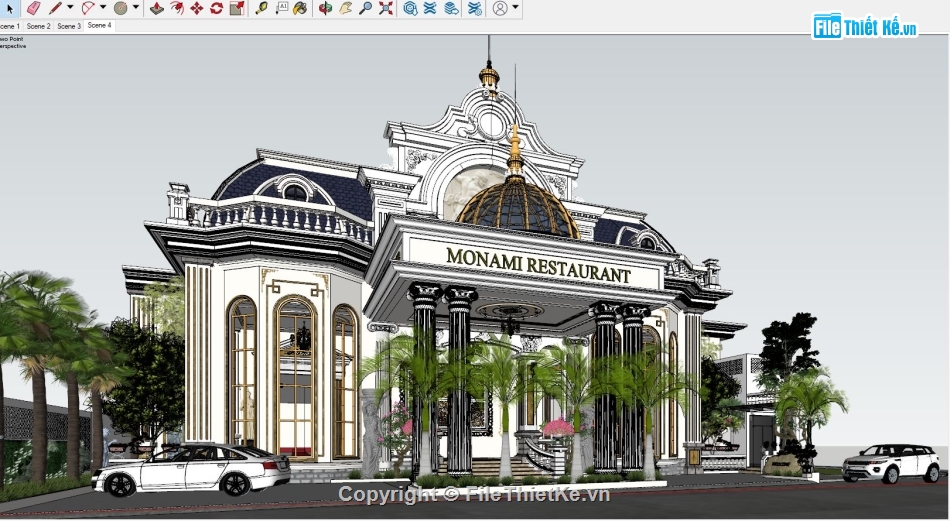The image size is (950, 521).
Task: Click the user account profile icon
Action: pos(500,8)
